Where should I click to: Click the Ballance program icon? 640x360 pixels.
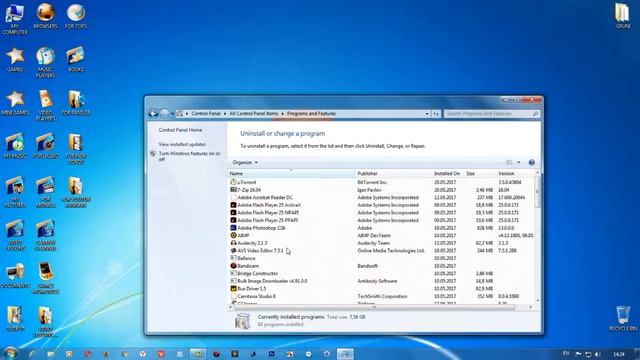click(x=233, y=258)
